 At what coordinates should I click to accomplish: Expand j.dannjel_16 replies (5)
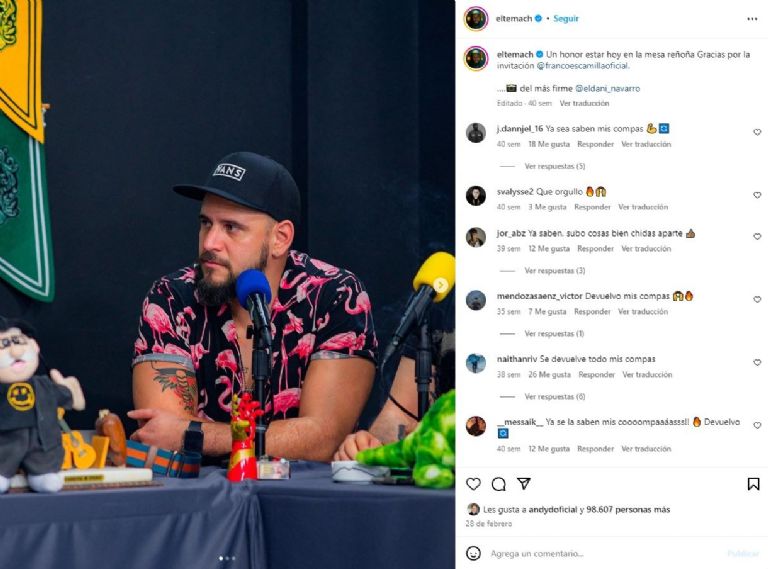click(x=554, y=166)
